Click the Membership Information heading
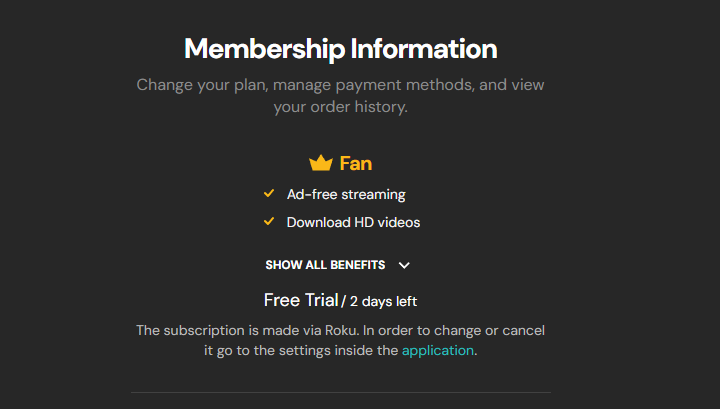Image resolution: width=720 pixels, height=409 pixels. [340, 49]
